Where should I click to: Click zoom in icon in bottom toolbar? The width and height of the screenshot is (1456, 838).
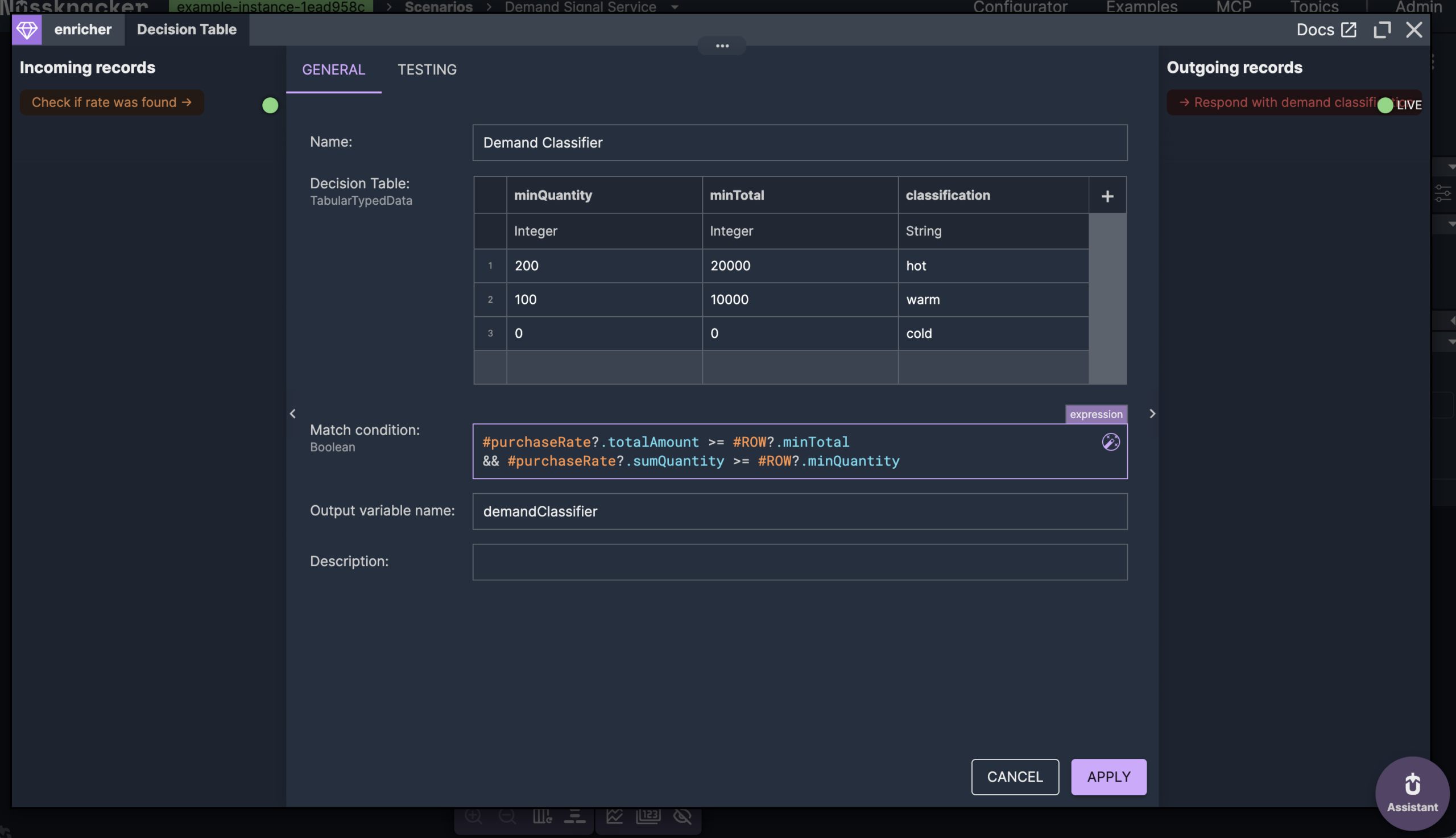473,816
